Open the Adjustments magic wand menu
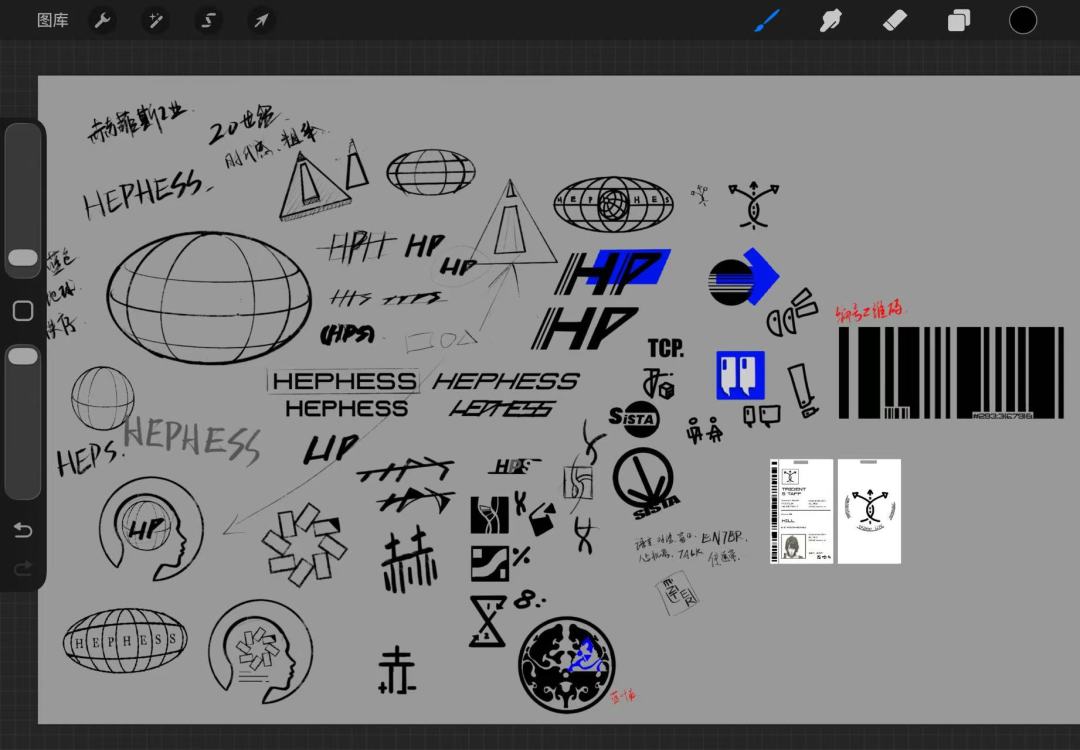Viewport: 1080px width, 750px height. (x=155, y=21)
